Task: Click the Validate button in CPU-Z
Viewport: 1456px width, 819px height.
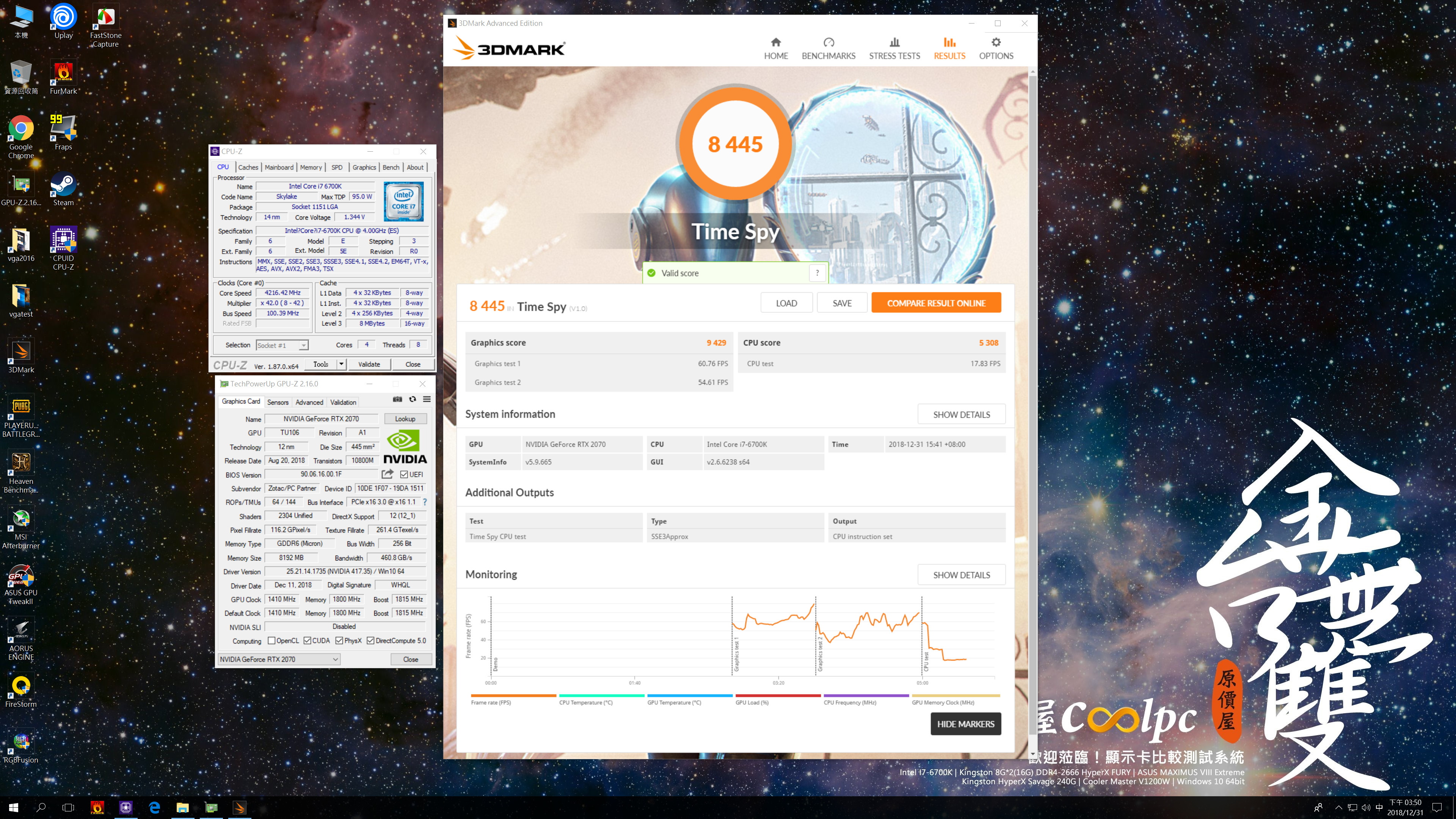Action: click(369, 364)
